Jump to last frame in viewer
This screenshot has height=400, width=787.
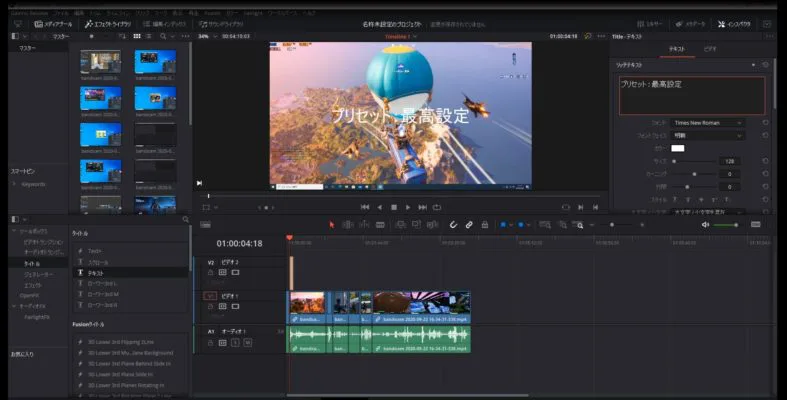tap(423, 207)
